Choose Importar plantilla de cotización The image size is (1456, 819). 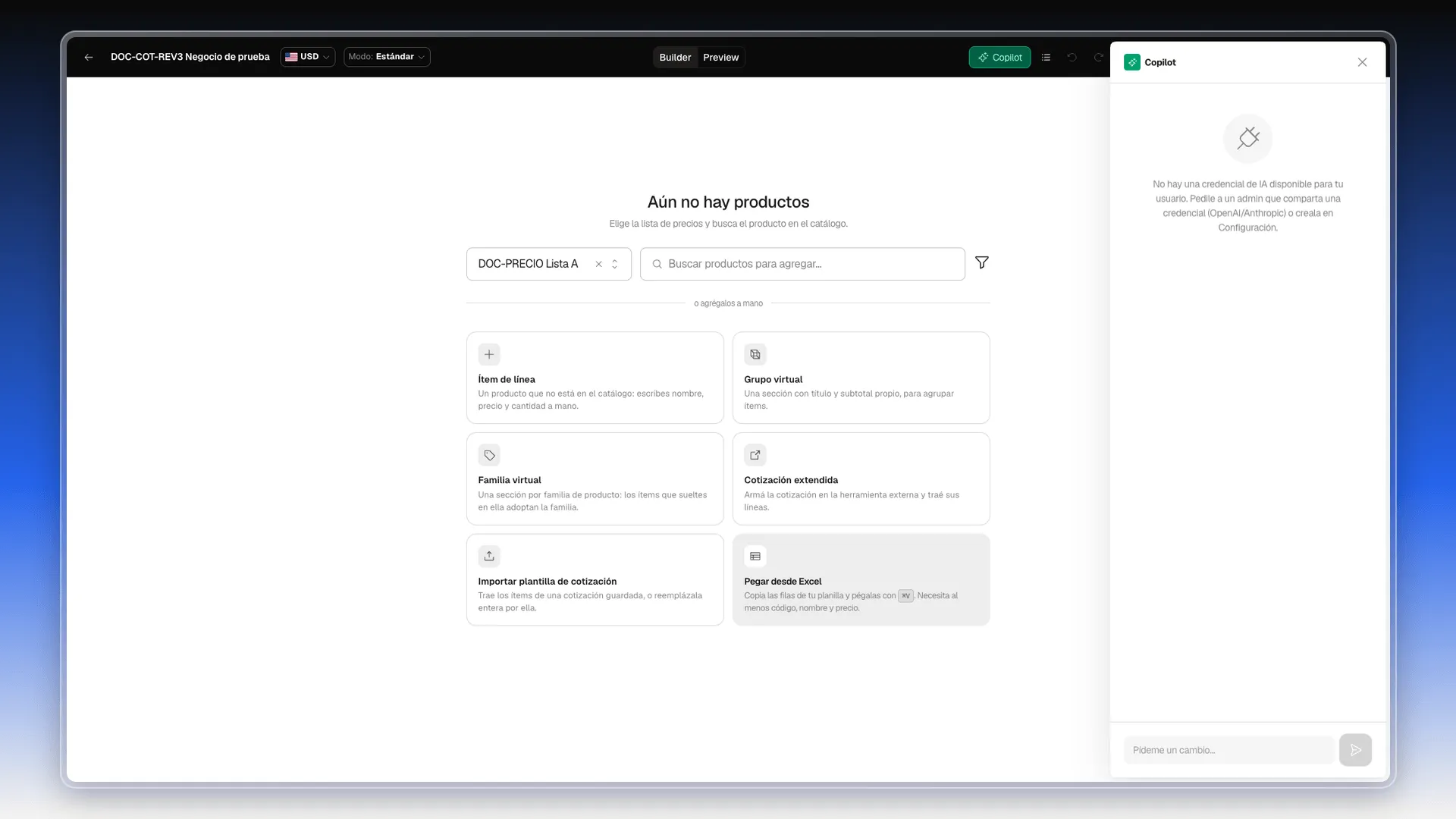pyautogui.click(x=595, y=580)
